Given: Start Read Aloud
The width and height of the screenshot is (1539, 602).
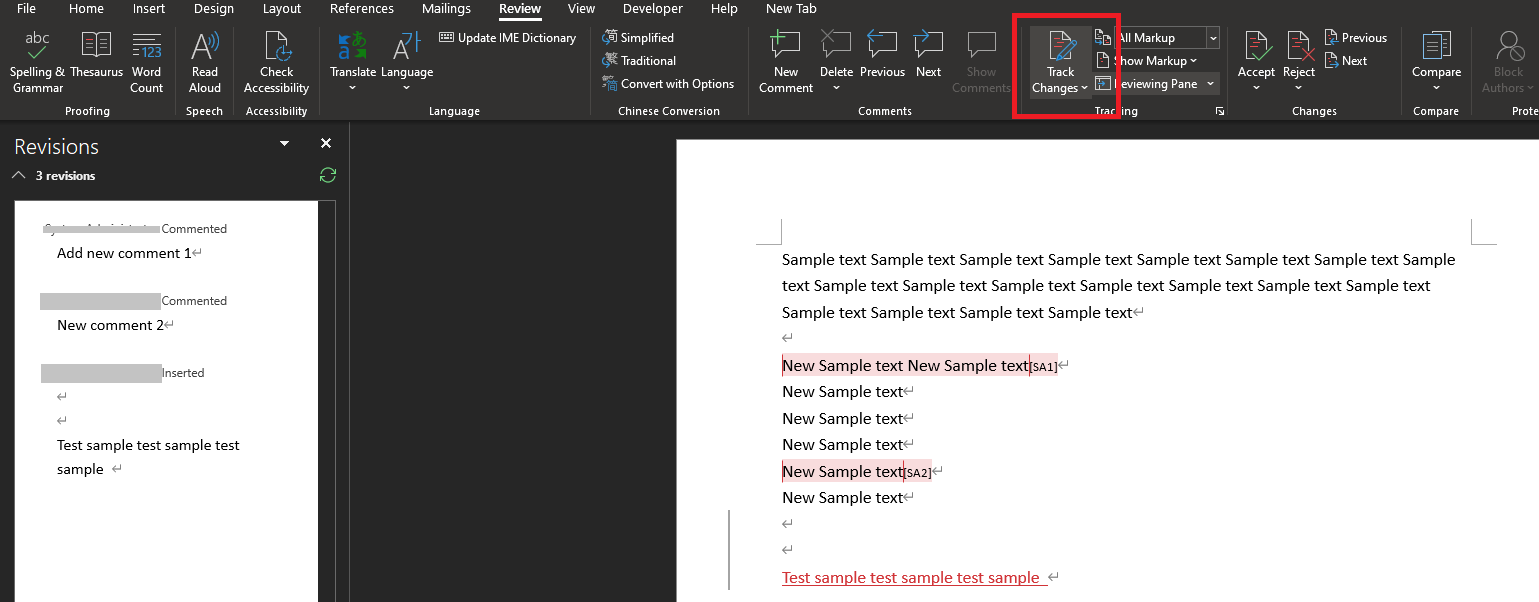Looking at the screenshot, I should [205, 62].
